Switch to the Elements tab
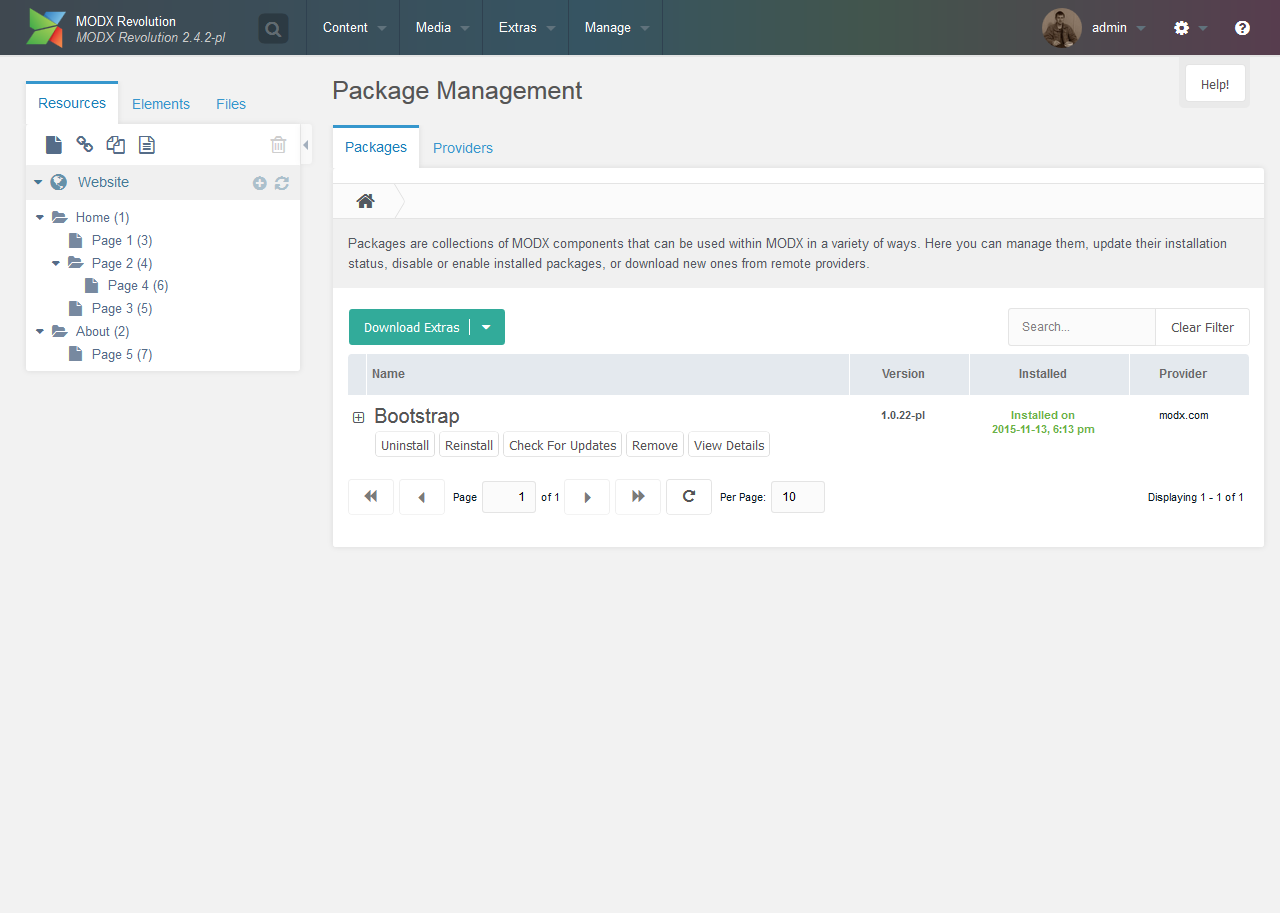 click(x=161, y=104)
